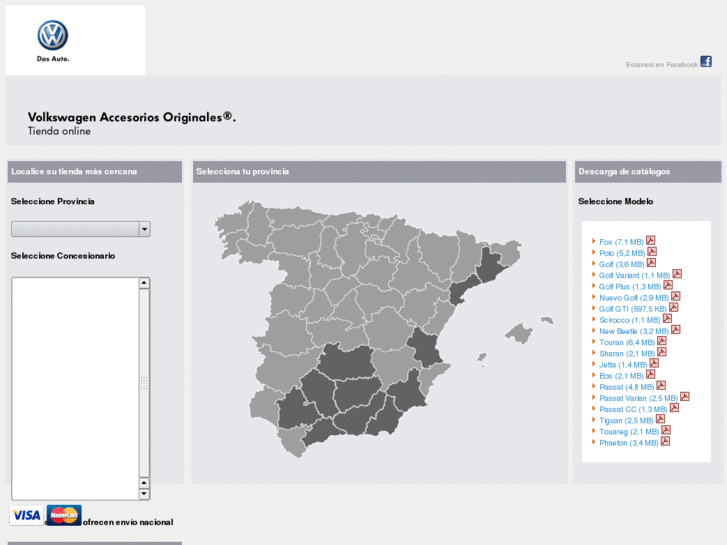Download the Fox (7,1 MB) catalog

pyautogui.click(x=621, y=242)
